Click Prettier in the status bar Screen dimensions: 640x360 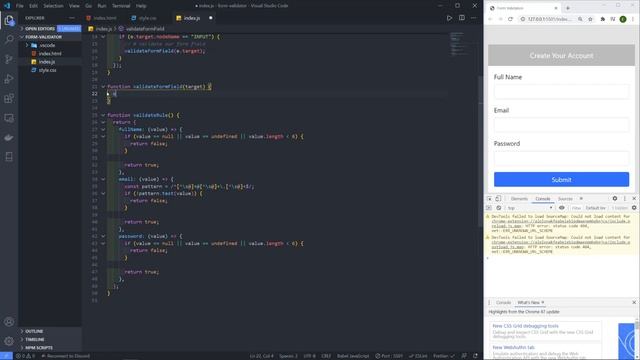click(x=444, y=356)
